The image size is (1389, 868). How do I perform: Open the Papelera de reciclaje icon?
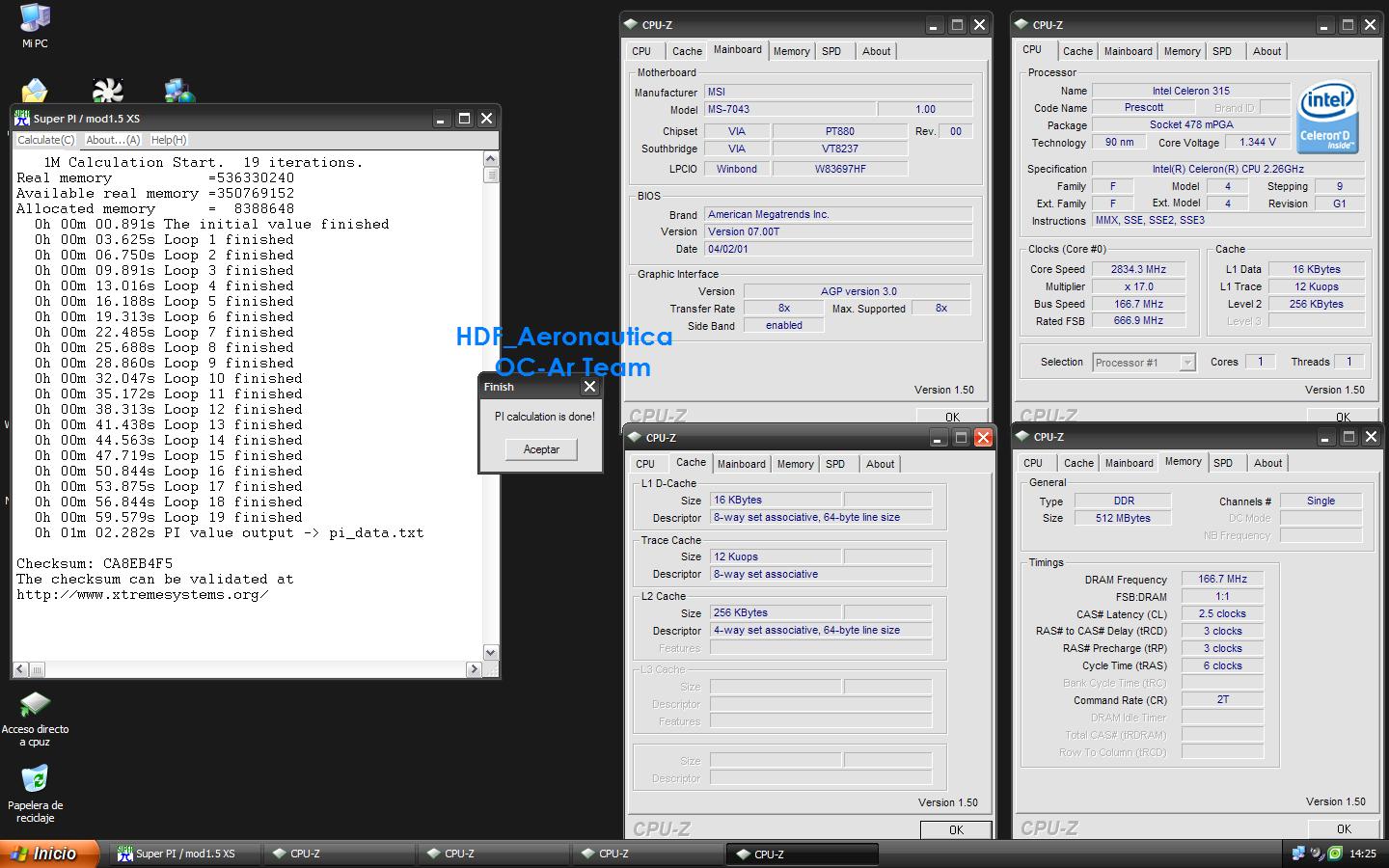[x=35, y=779]
